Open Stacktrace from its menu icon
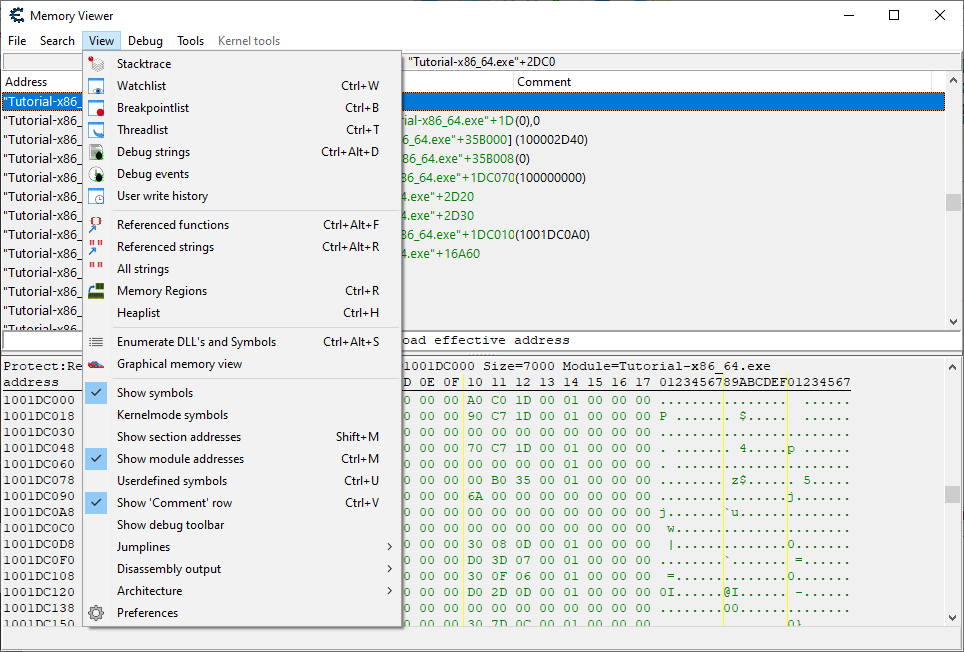964x652 pixels. (x=97, y=64)
